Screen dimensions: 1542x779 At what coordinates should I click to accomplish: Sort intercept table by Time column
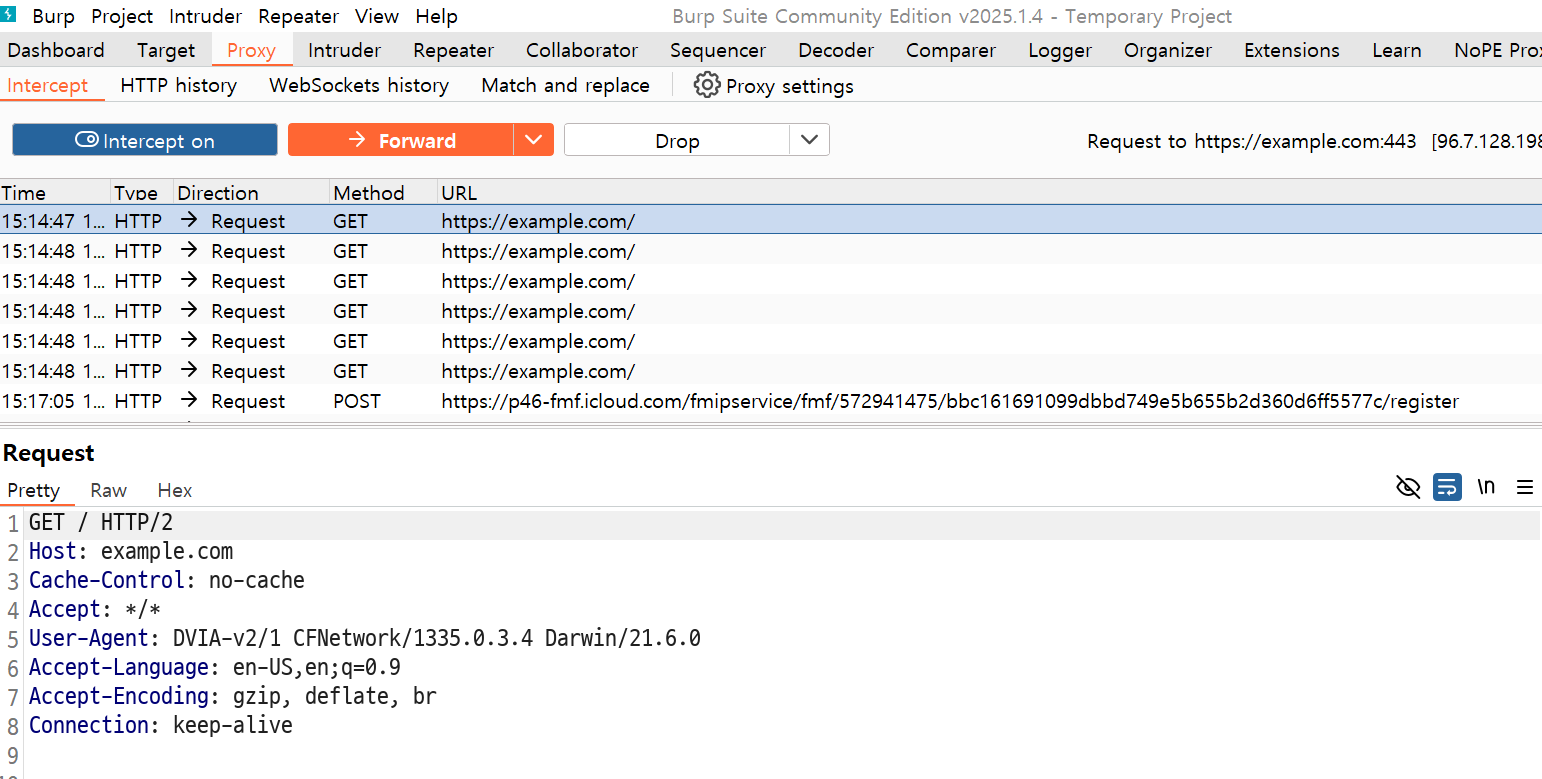[54, 192]
